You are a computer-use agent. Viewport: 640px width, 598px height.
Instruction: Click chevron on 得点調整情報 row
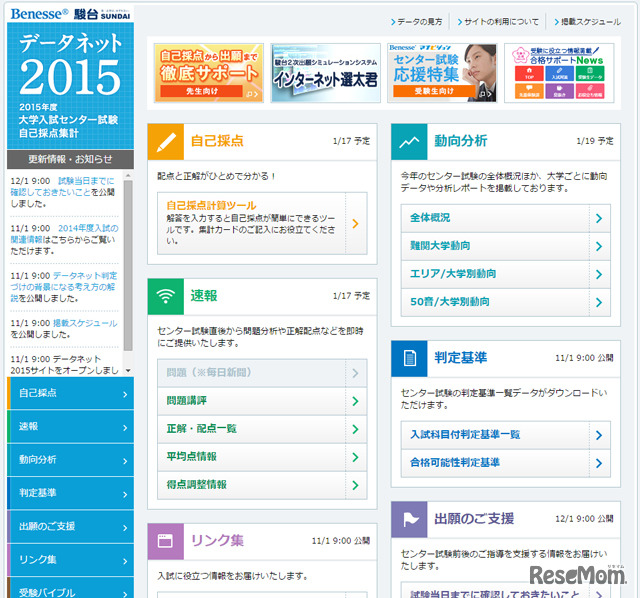click(x=356, y=485)
